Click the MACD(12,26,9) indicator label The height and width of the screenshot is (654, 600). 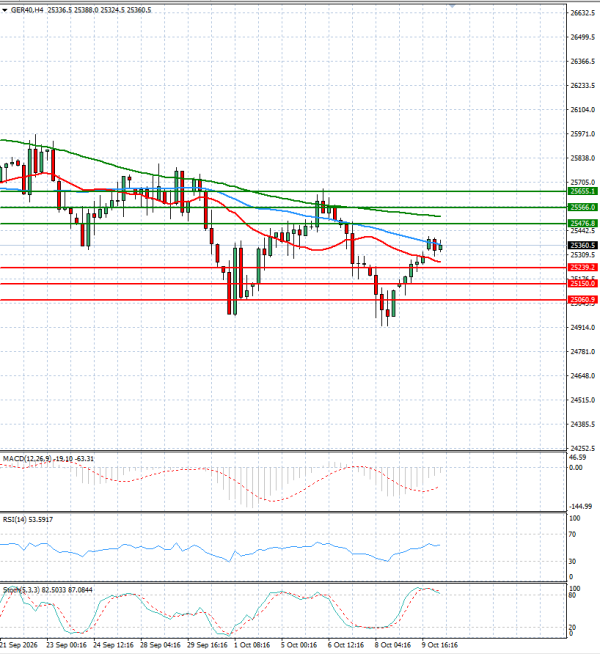click(28, 459)
